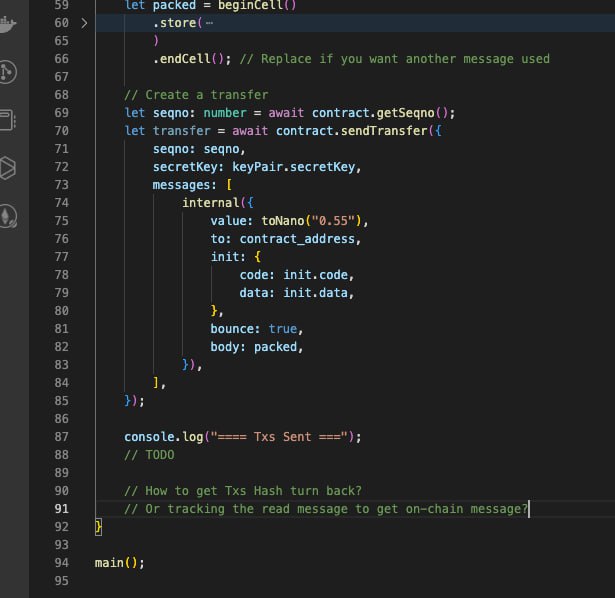The width and height of the screenshot is (615, 598).
Task: Click on 'contract_address' identifier
Action: pyautogui.click(x=297, y=239)
